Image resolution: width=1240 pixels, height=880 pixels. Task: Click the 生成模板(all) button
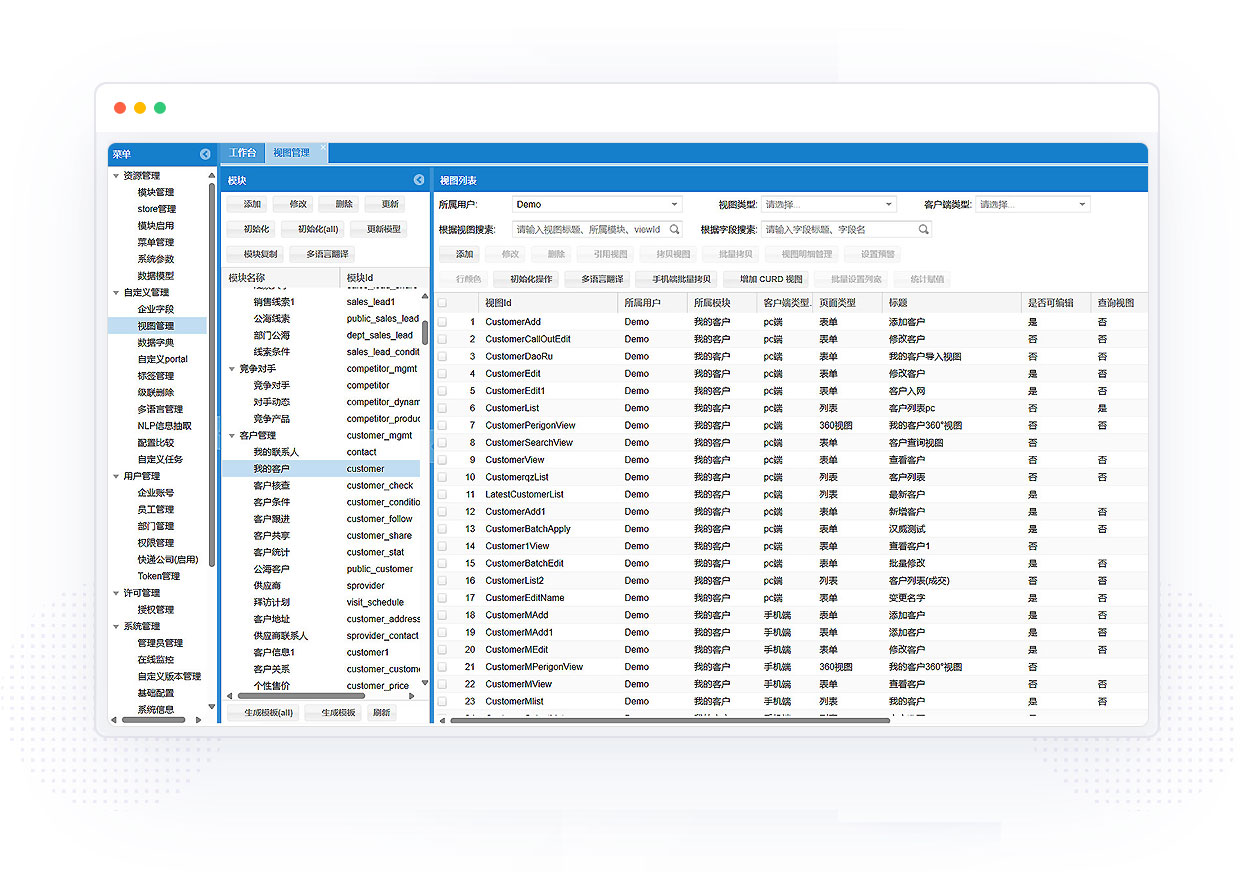262,713
